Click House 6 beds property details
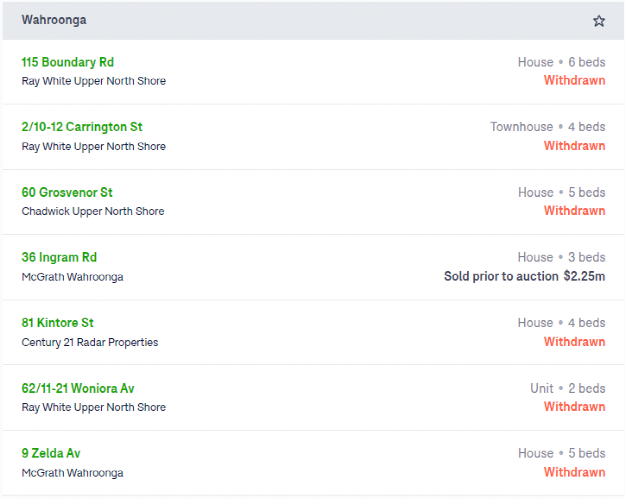 coord(562,62)
